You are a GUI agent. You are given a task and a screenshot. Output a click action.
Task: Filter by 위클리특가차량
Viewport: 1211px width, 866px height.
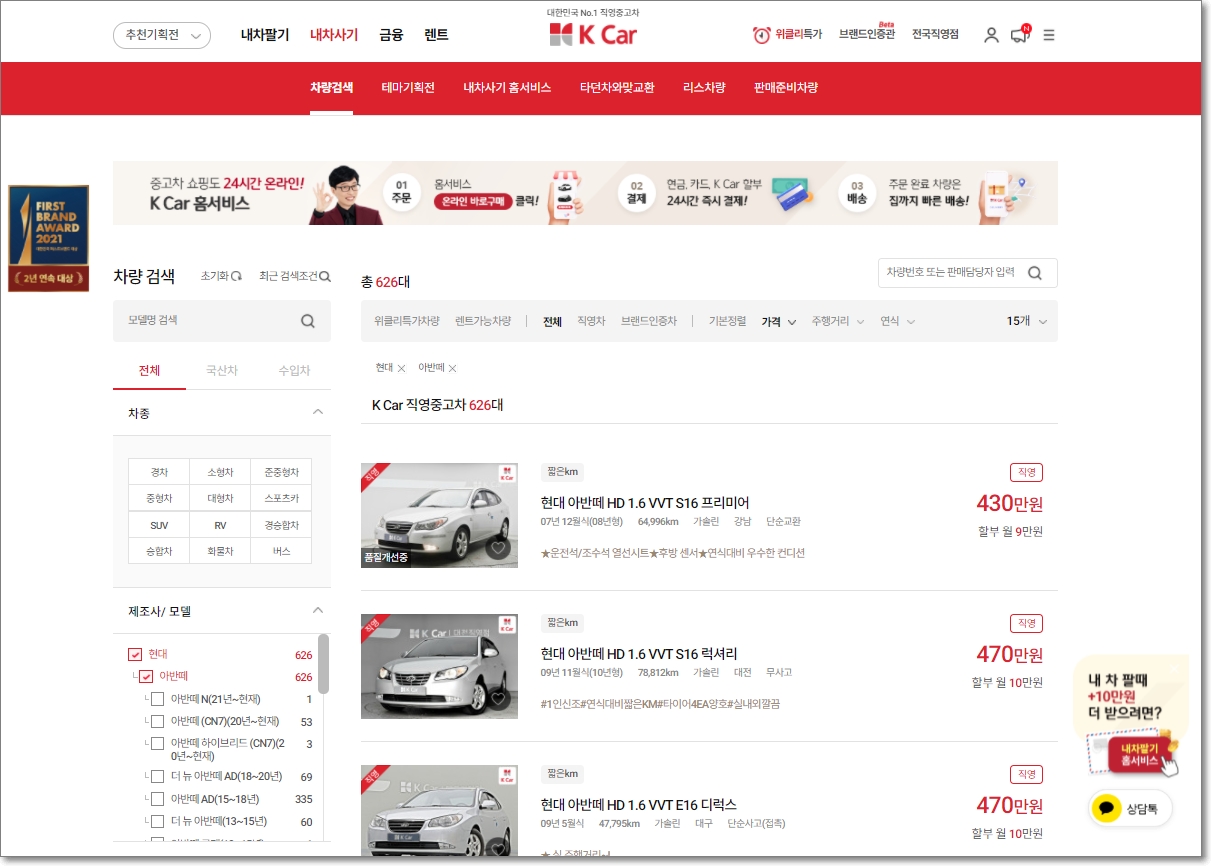[406, 322]
